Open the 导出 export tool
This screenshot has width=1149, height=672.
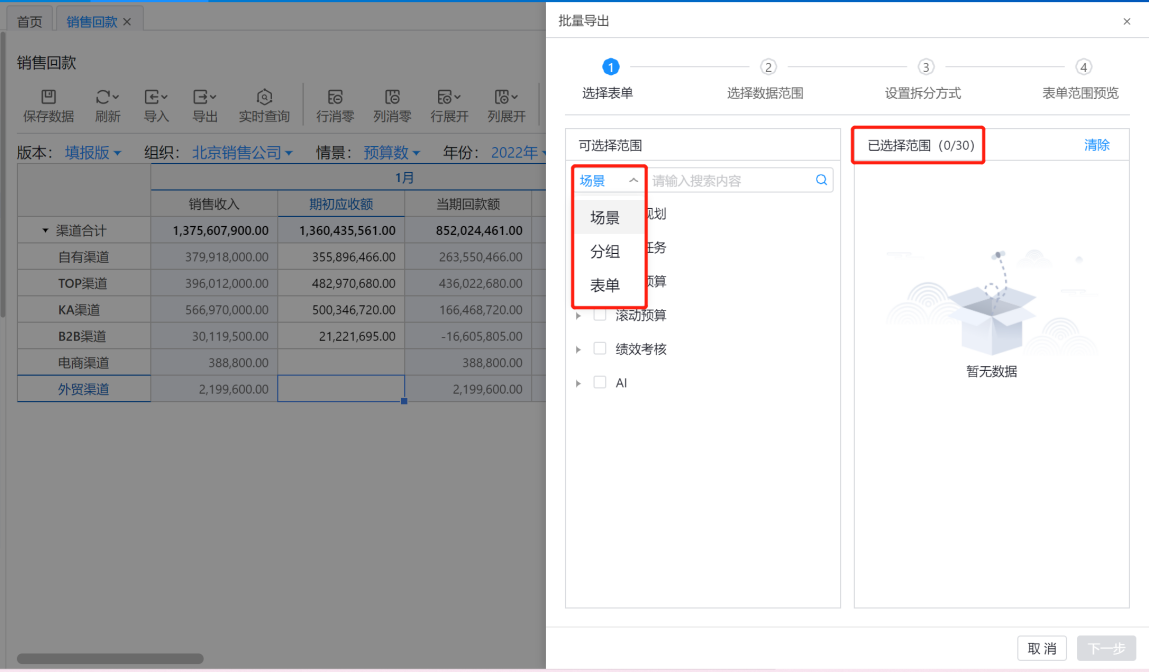[204, 97]
